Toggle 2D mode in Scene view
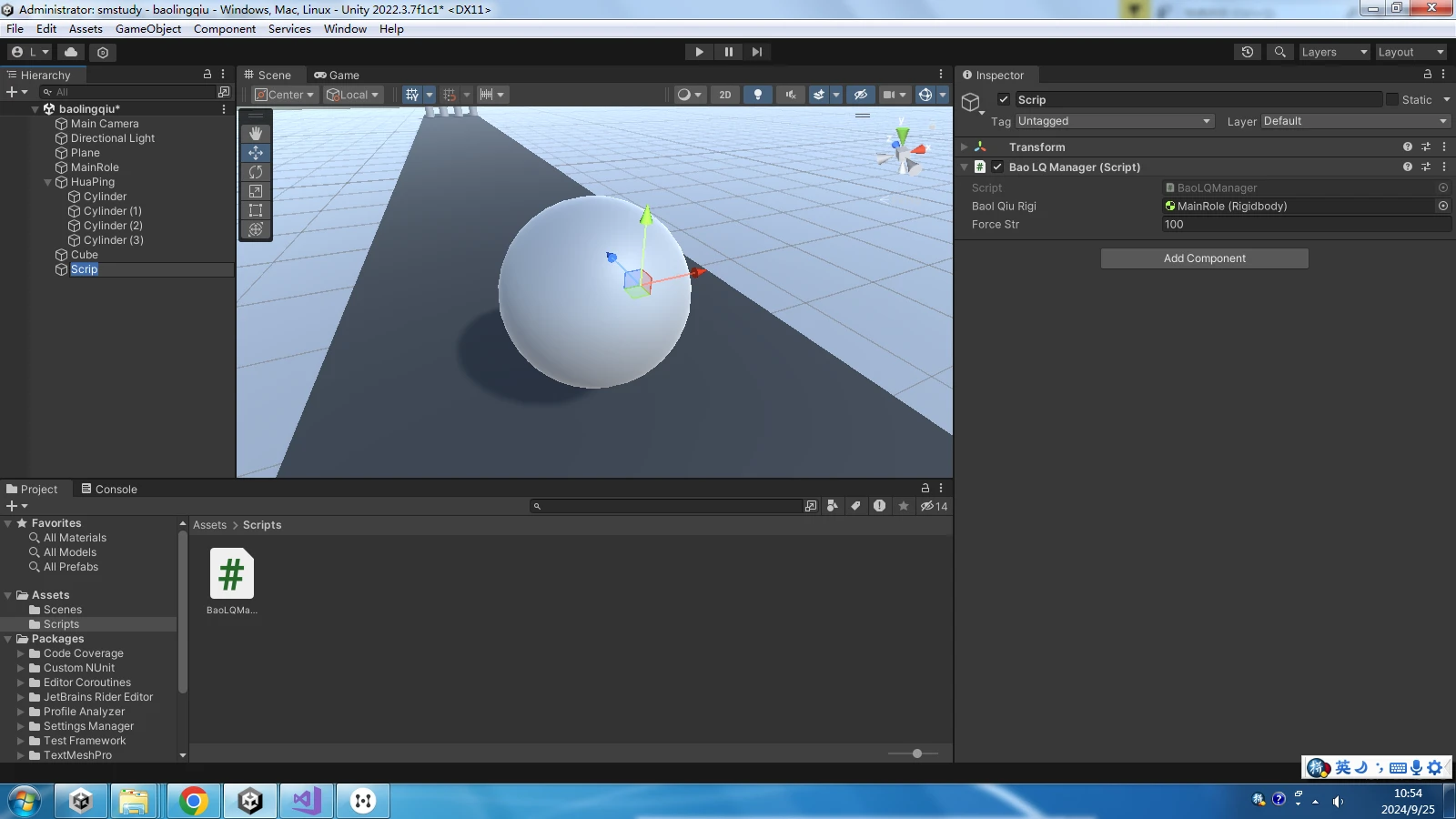This screenshot has height=819, width=1456. (725, 95)
